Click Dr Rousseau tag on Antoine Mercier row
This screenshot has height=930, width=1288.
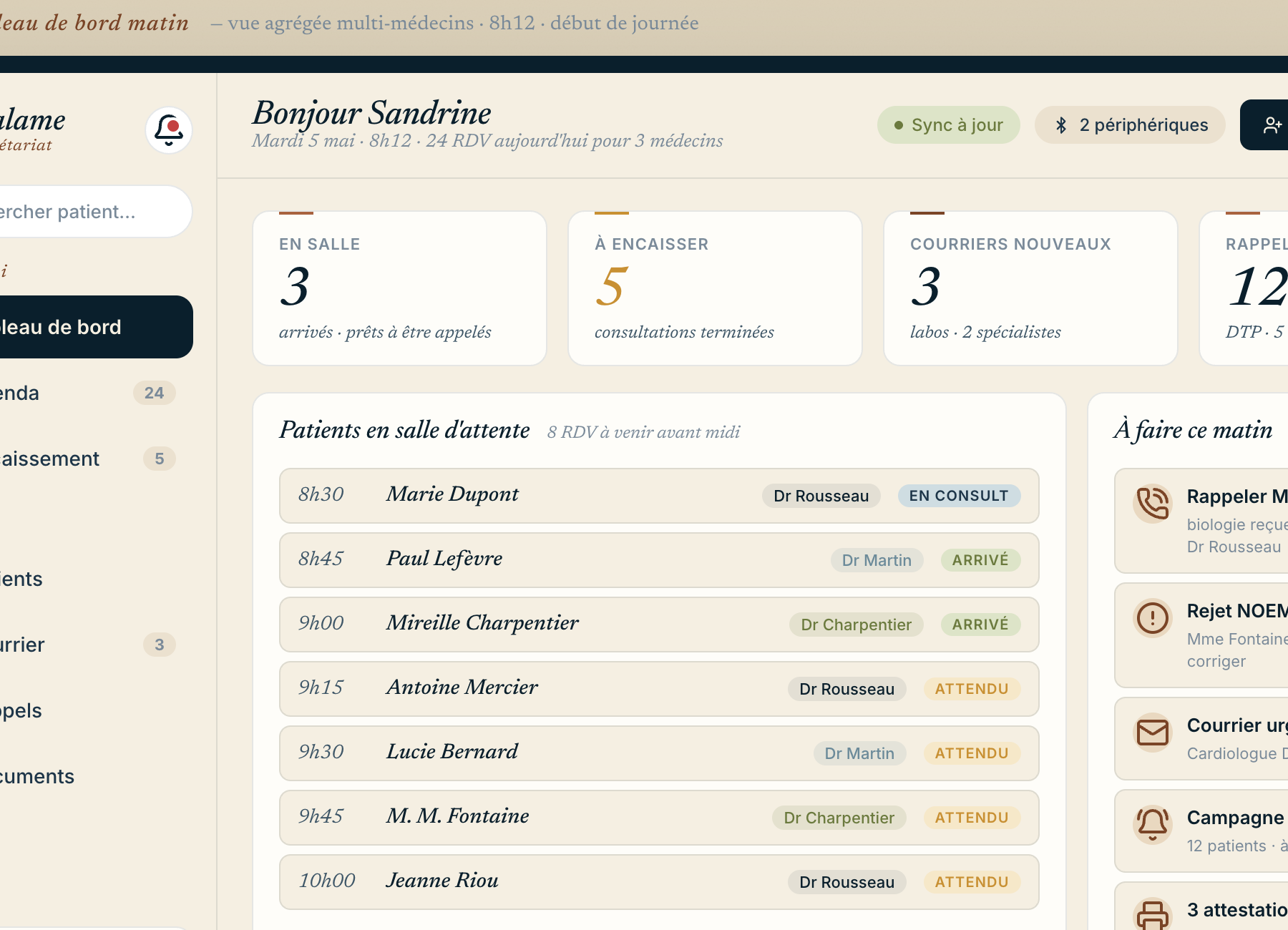847,689
